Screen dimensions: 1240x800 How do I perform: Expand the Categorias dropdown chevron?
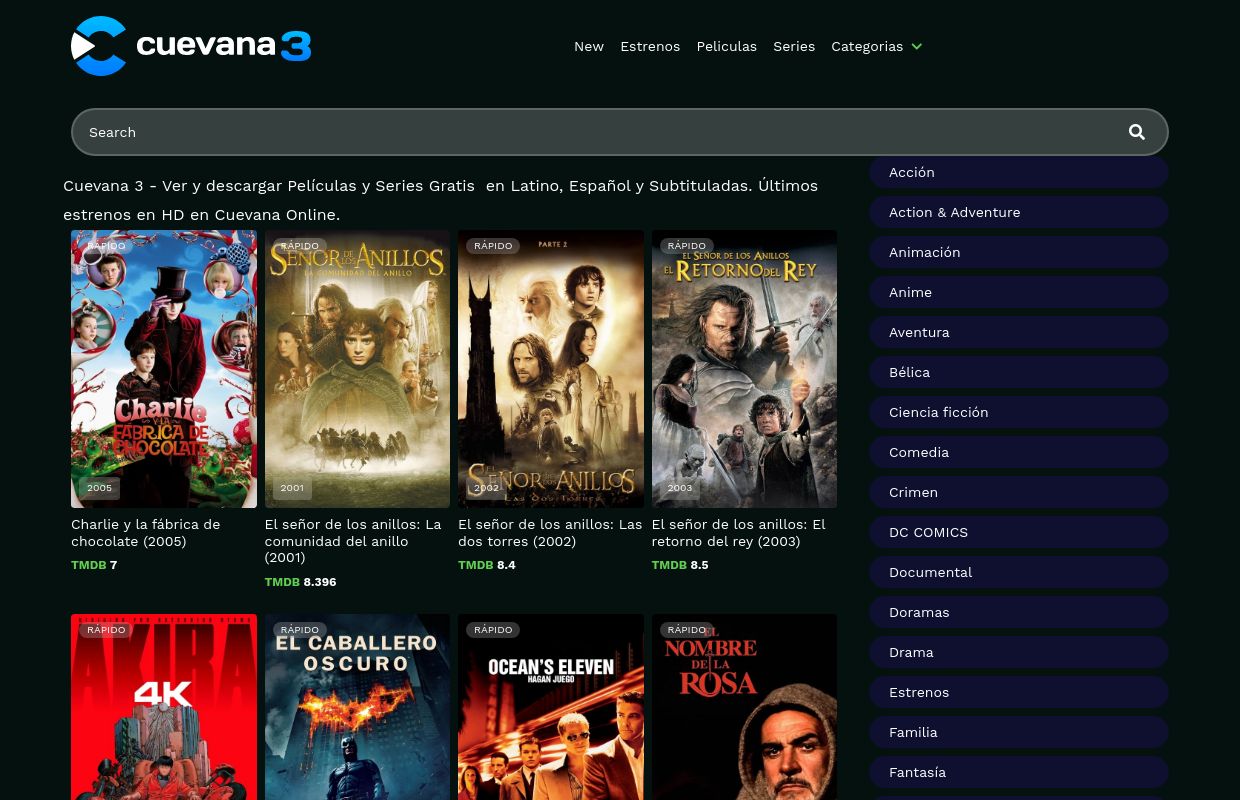coord(917,47)
